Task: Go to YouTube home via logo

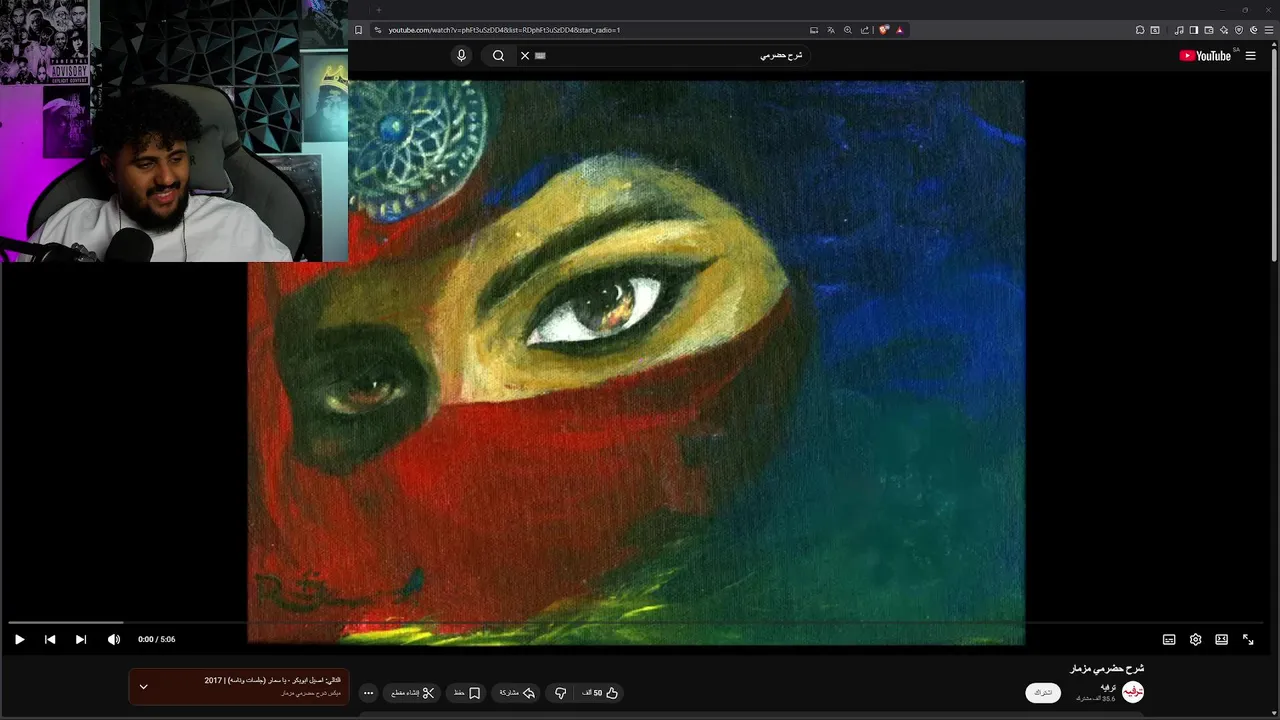Action: 1205,56
